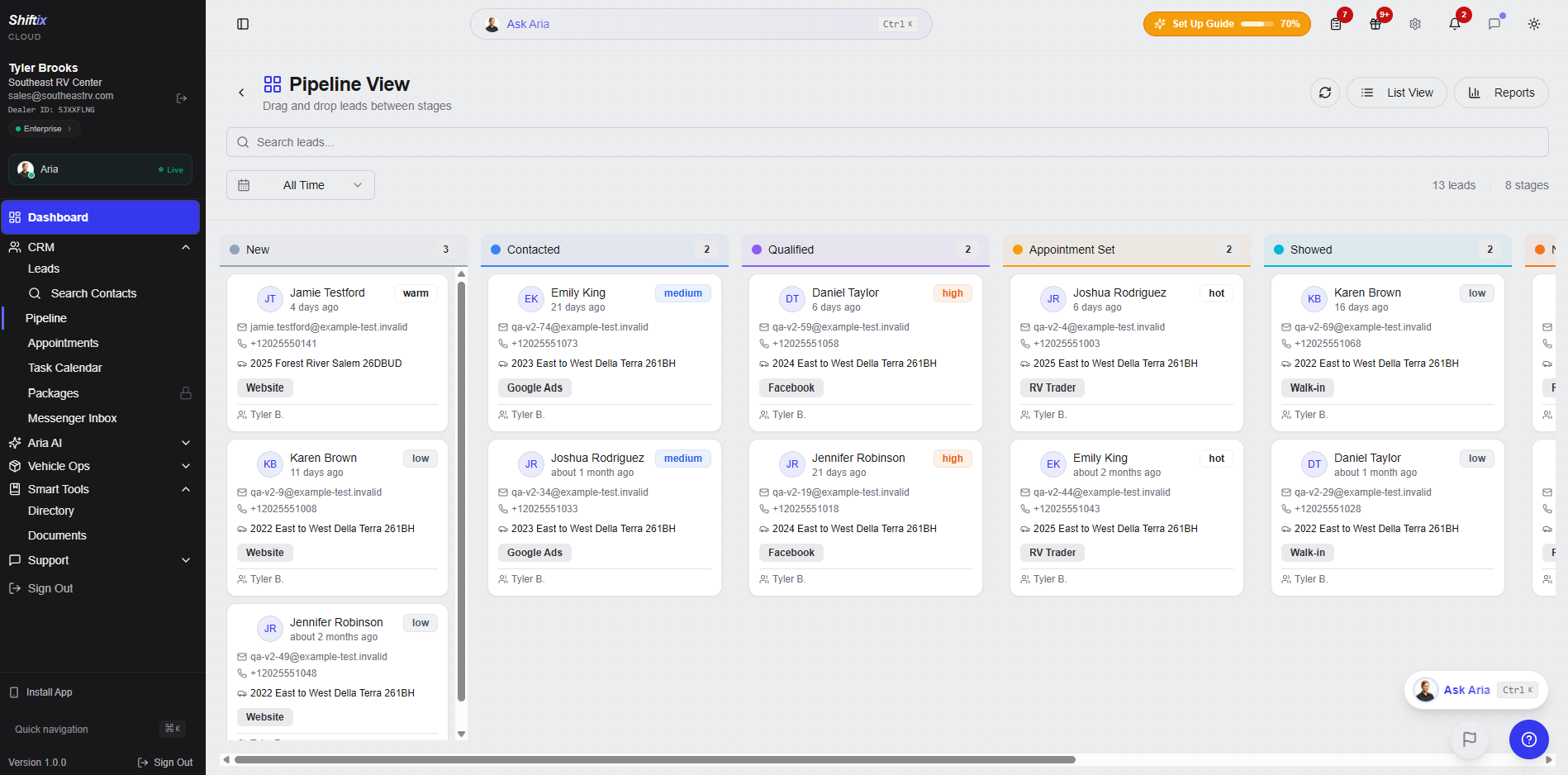
Task: Click the help question mark button
Action: tap(1529, 739)
